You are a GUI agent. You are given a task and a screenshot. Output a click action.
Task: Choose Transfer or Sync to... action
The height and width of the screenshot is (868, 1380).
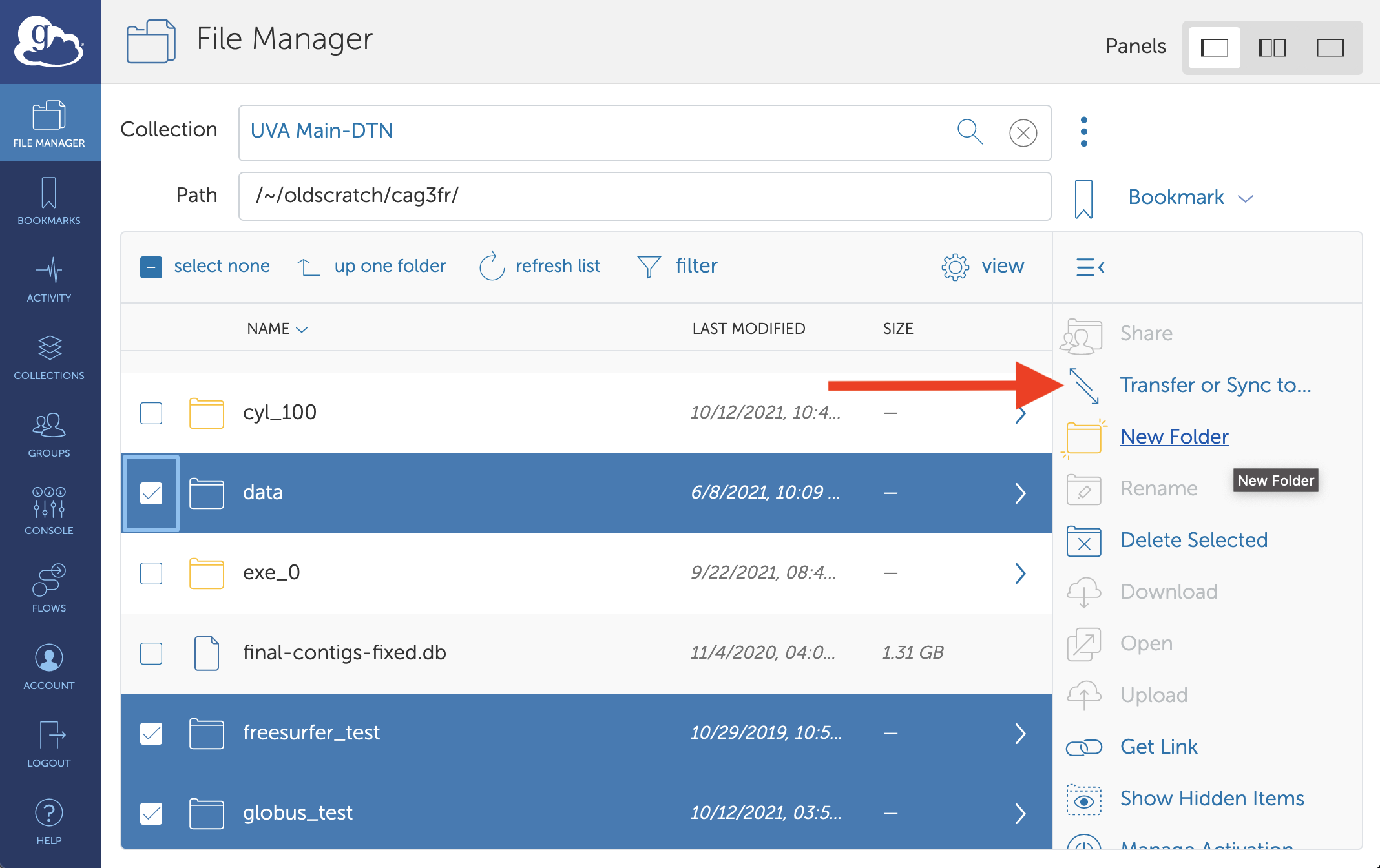[x=1215, y=385]
